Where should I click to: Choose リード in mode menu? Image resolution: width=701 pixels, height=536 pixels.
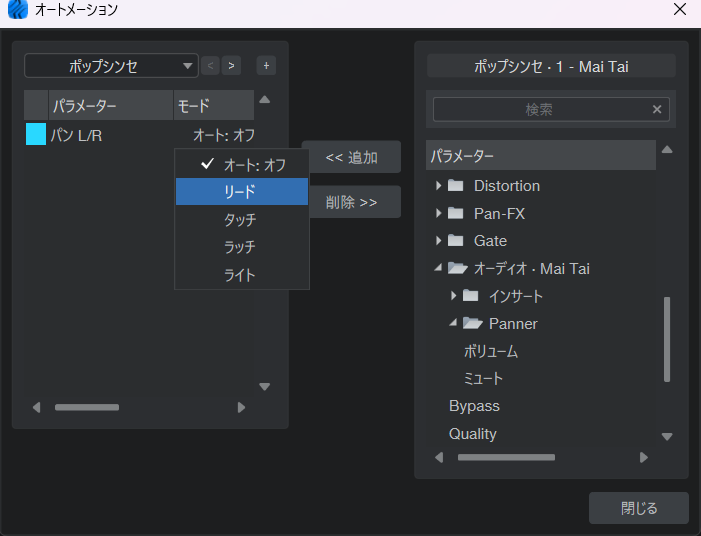point(242,192)
